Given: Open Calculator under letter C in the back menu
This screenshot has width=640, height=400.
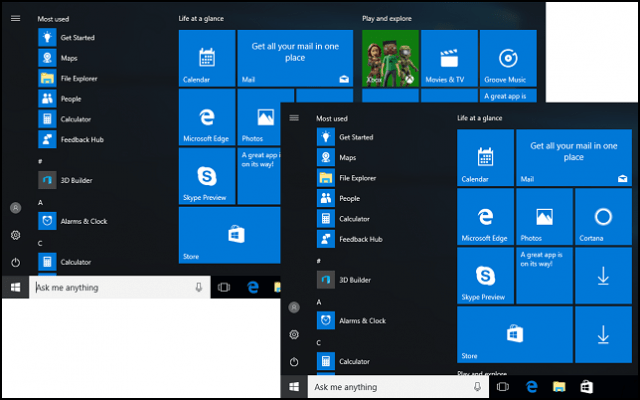Looking at the screenshot, I should 65,262.
